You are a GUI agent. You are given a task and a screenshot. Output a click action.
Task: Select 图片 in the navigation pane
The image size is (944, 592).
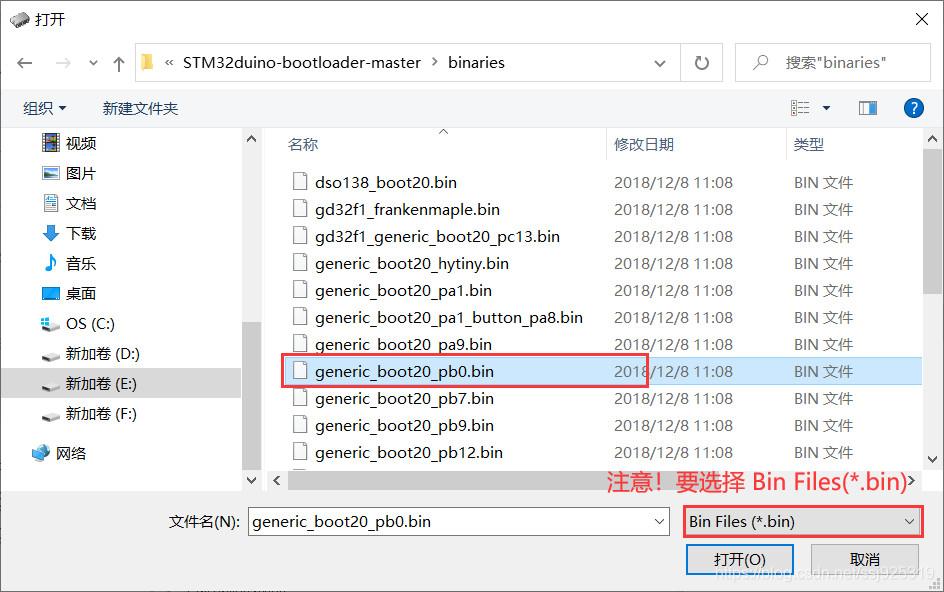click(81, 173)
